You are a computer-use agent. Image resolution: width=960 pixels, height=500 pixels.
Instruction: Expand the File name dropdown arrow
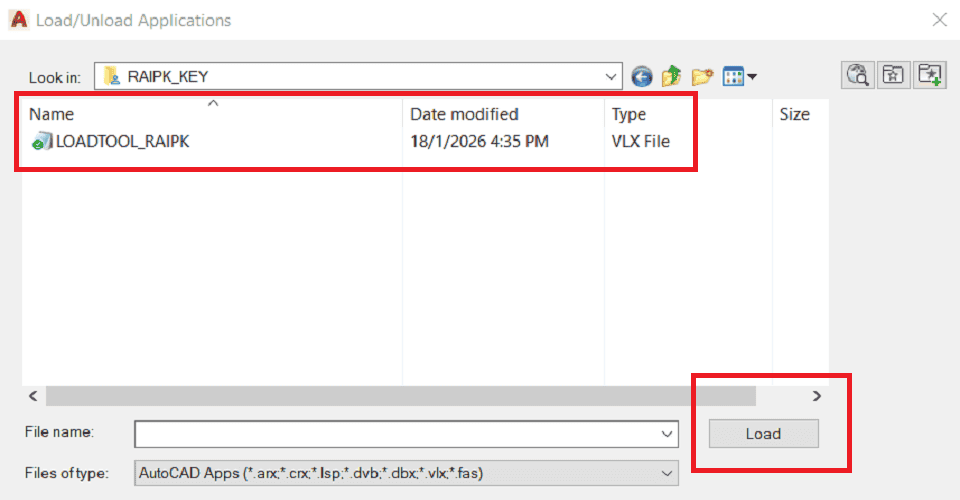(x=667, y=435)
